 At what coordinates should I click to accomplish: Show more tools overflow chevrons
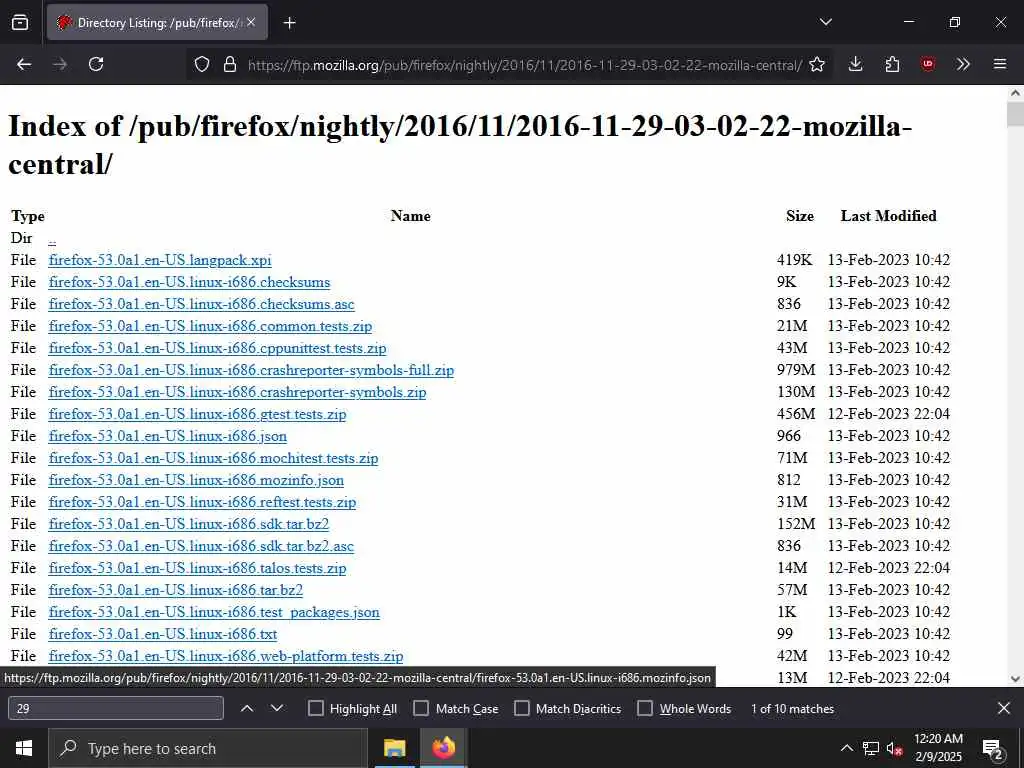(x=963, y=64)
